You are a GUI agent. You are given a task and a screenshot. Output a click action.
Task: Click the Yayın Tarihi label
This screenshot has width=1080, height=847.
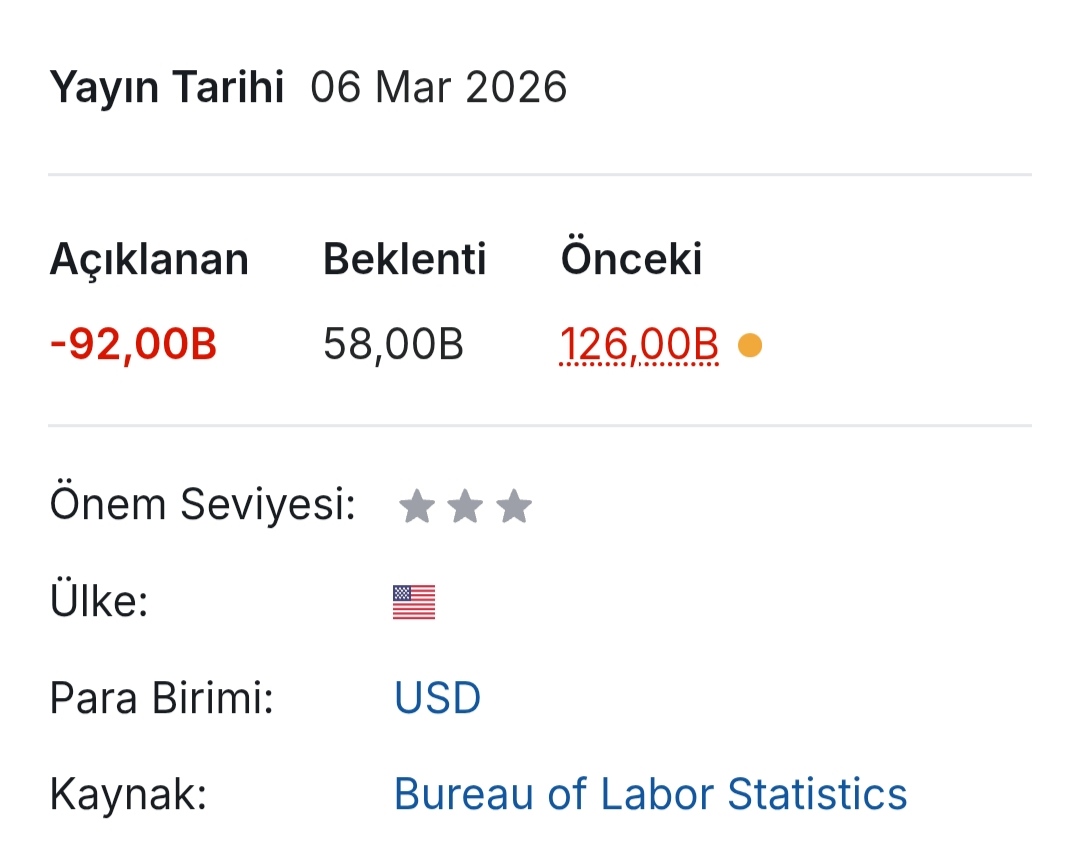coord(167,88)
